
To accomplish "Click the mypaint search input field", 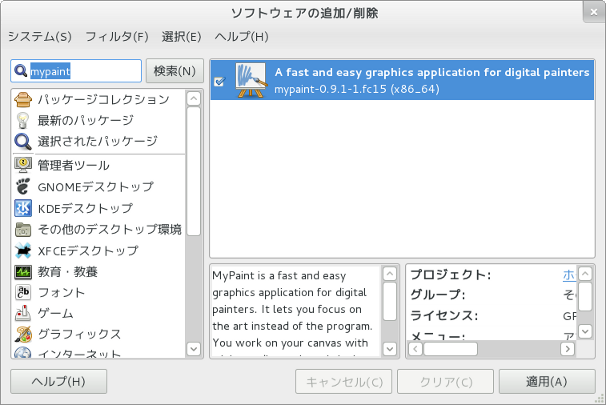I will click(76, 71).
